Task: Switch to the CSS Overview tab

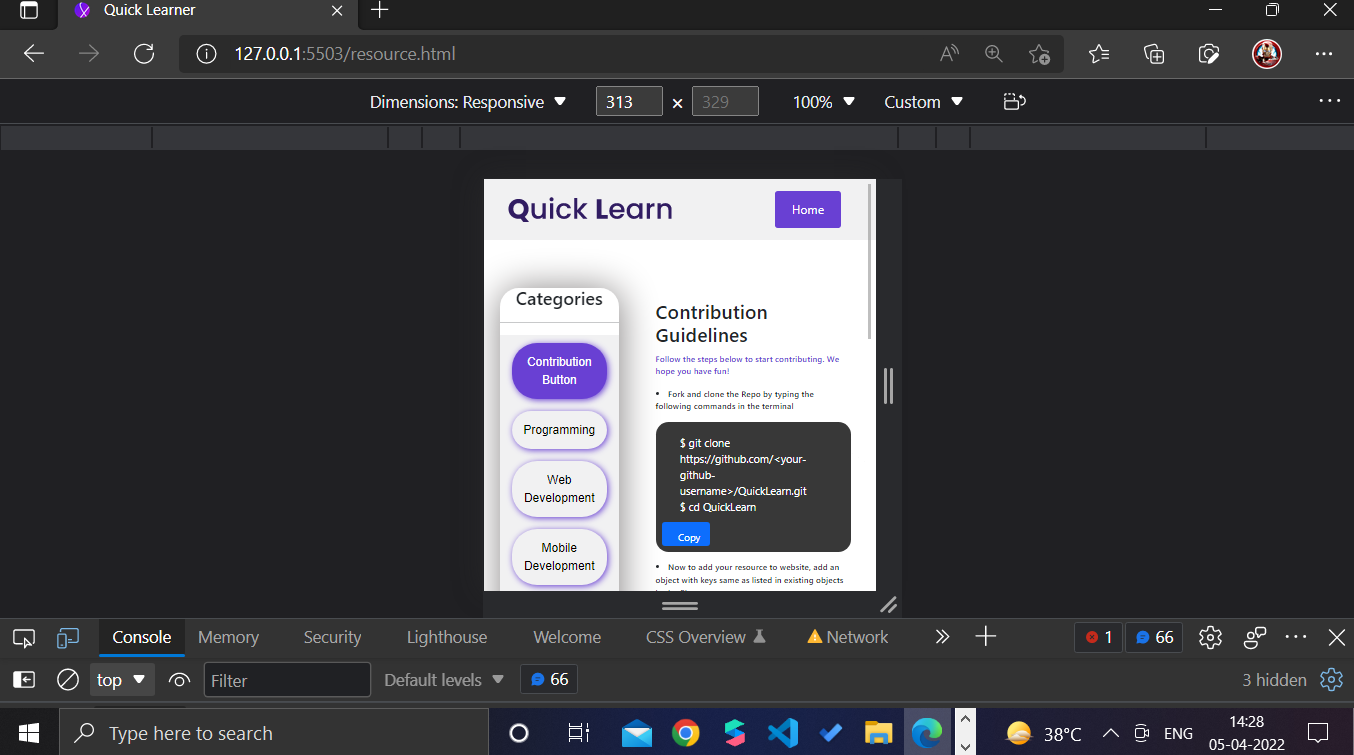Action: coord(706,637)
